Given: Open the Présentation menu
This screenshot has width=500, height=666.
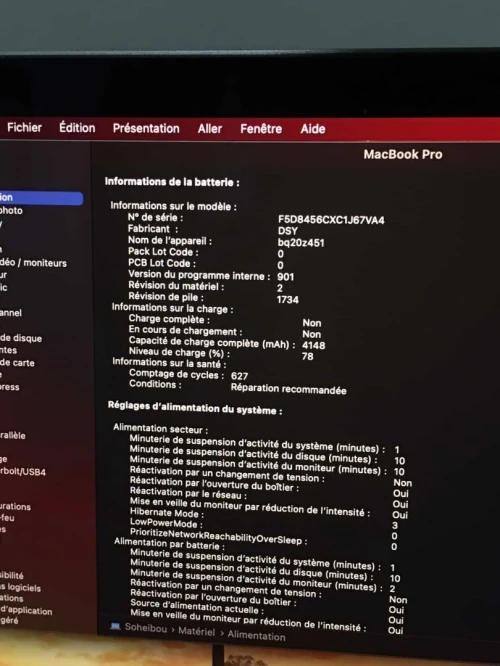Looking at the screenshot, I should coord(146,129).
